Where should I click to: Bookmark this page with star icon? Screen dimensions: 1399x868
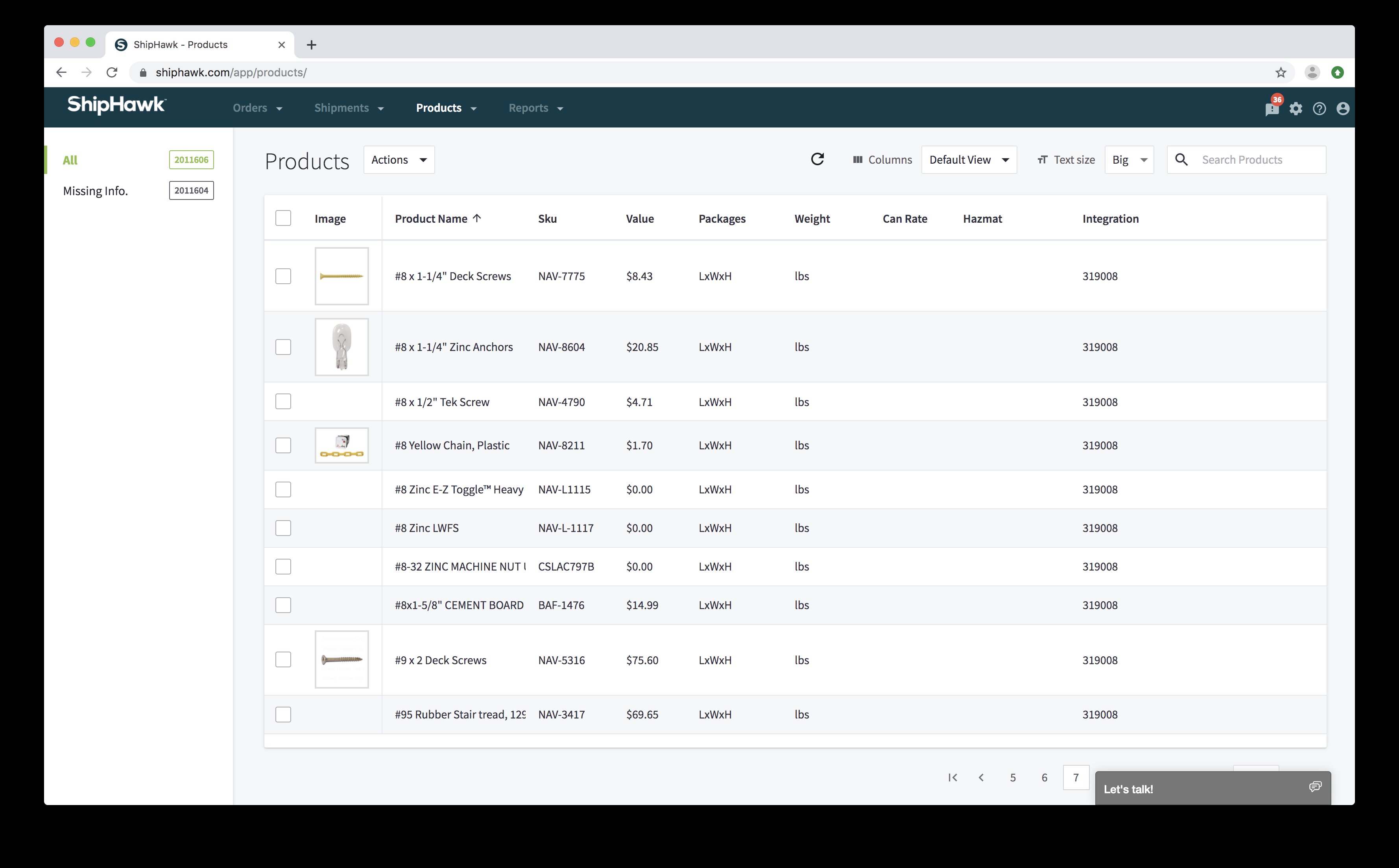(1281, 72)
